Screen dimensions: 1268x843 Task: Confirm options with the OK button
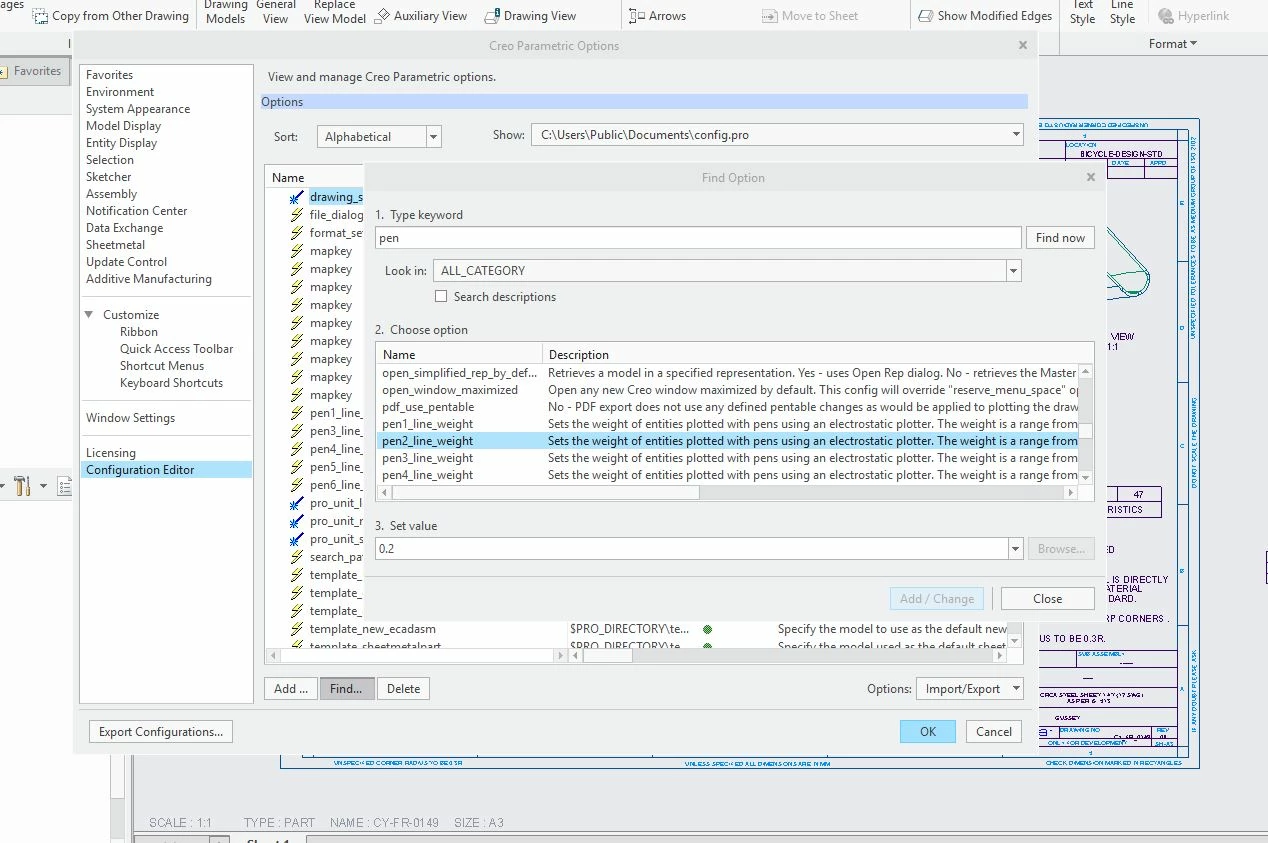coord(928,732)
